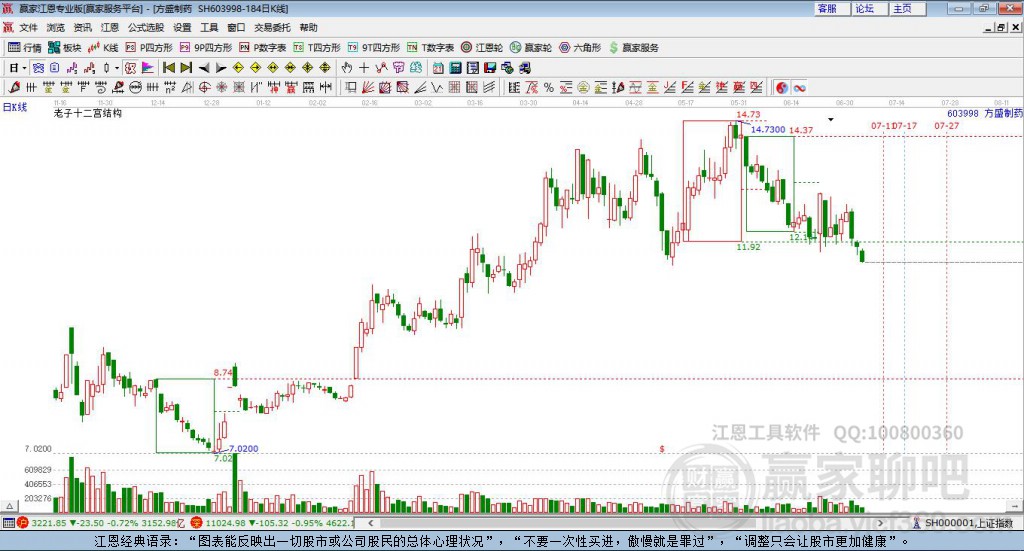Image resolution: width=1024 pixels, height=551 pixels.
Task: Open the T四方形 tool
Action: (x=317, y=48)
